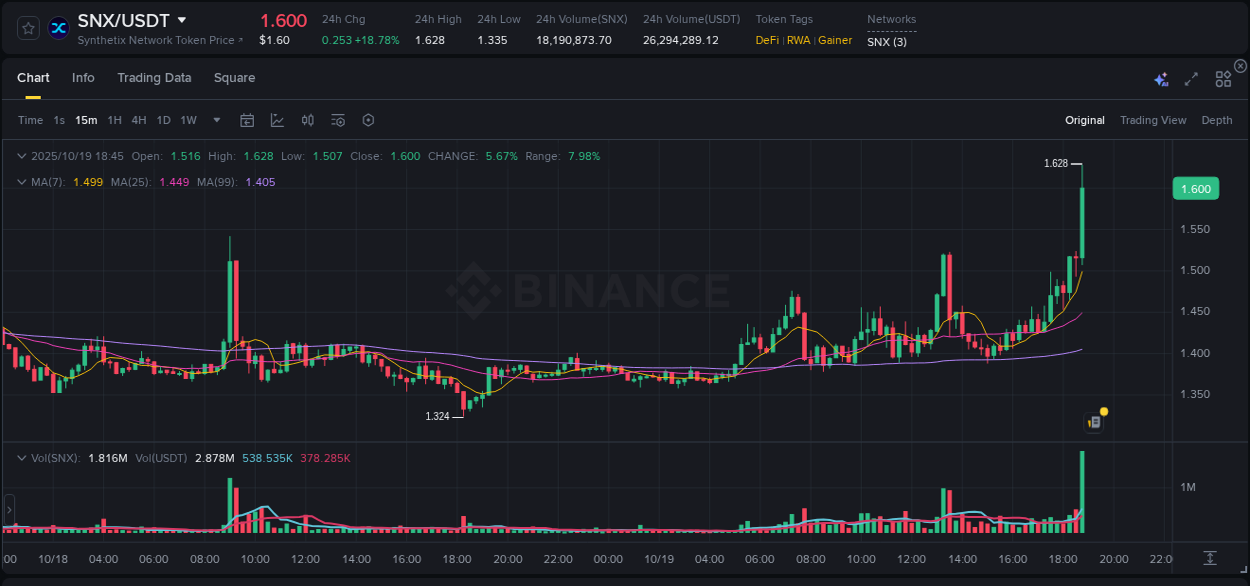Expand the chart to fullscreen

[x=1190, y=77]
